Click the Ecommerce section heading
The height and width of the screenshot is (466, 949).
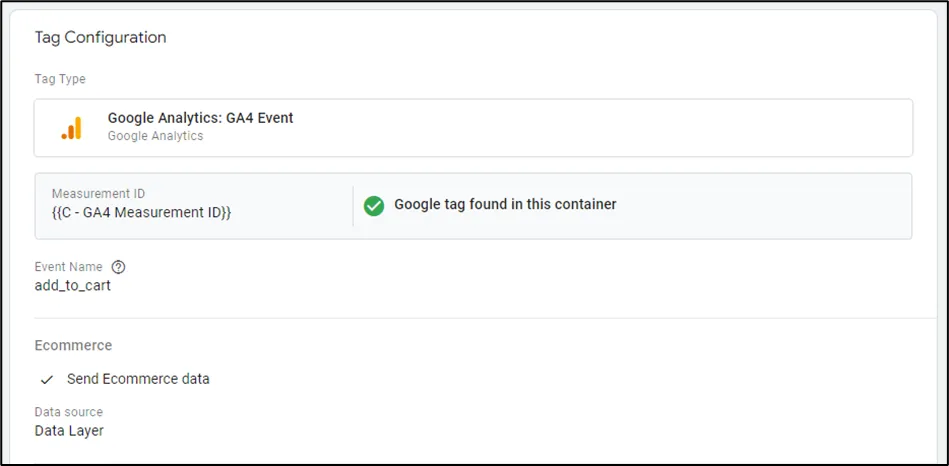(73, 345)
